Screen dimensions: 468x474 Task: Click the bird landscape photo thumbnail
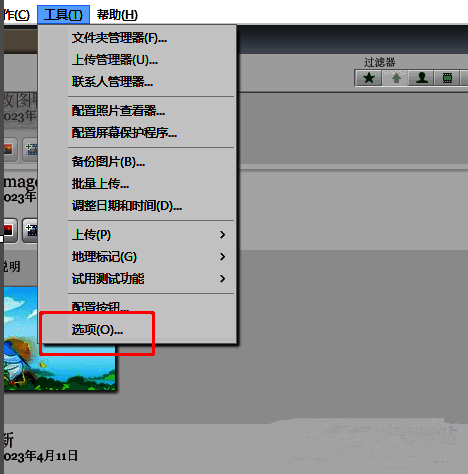(60, 338)
